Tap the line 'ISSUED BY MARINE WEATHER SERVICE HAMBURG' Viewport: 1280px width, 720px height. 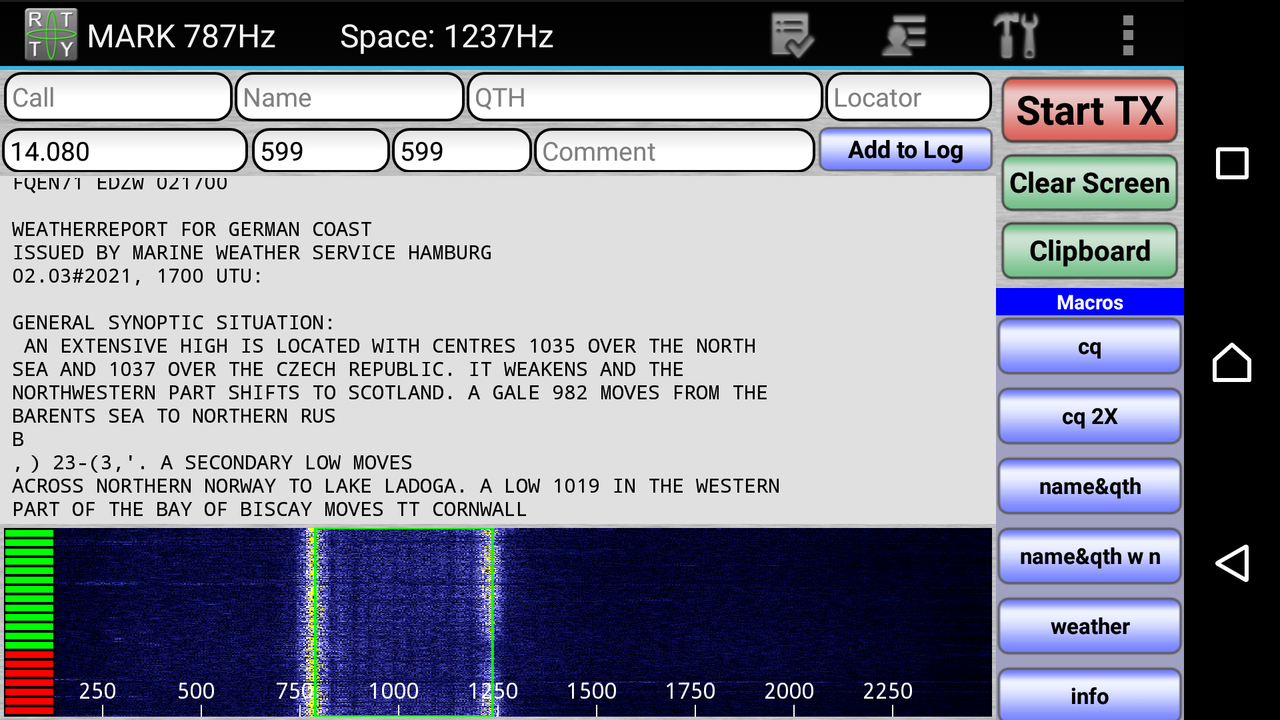pyautogui.click(x=252, y=252)
